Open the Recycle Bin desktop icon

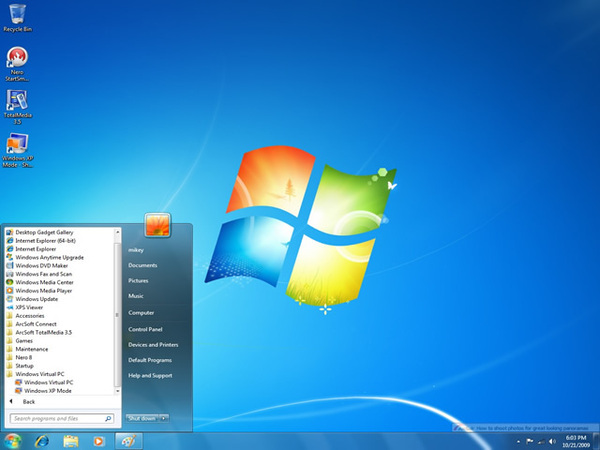coord(17,18)
